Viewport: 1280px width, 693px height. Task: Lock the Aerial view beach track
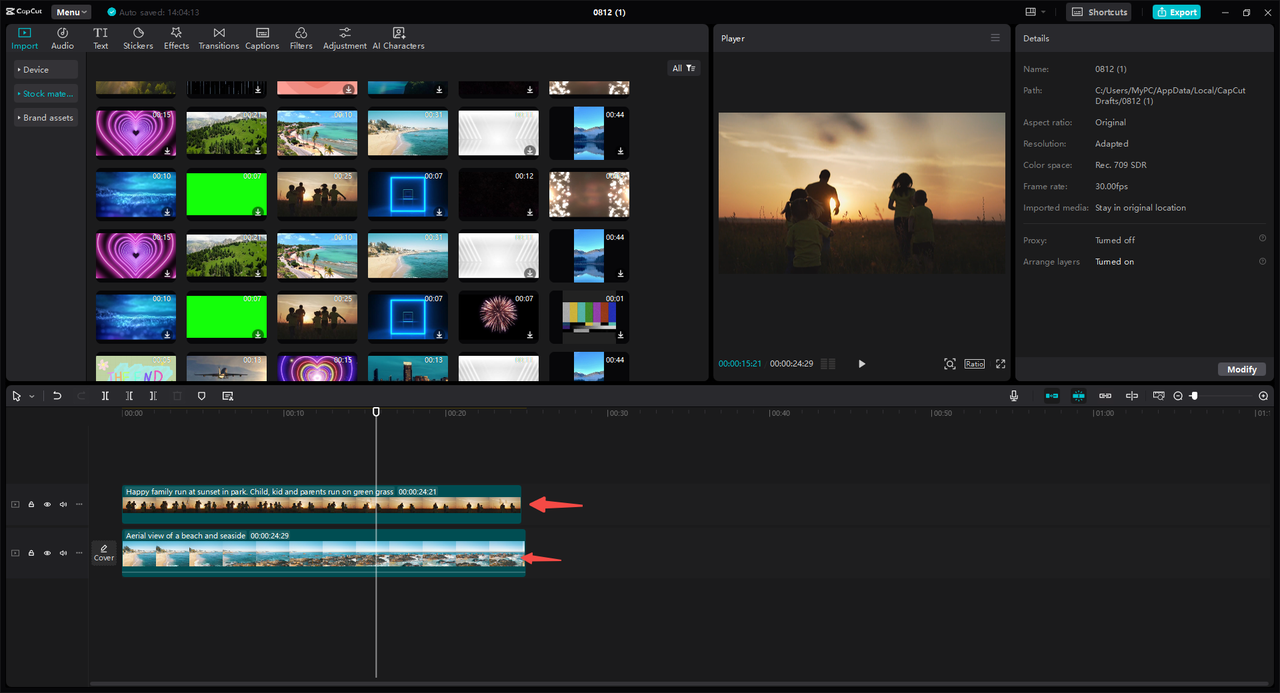(x=31, y=552)
